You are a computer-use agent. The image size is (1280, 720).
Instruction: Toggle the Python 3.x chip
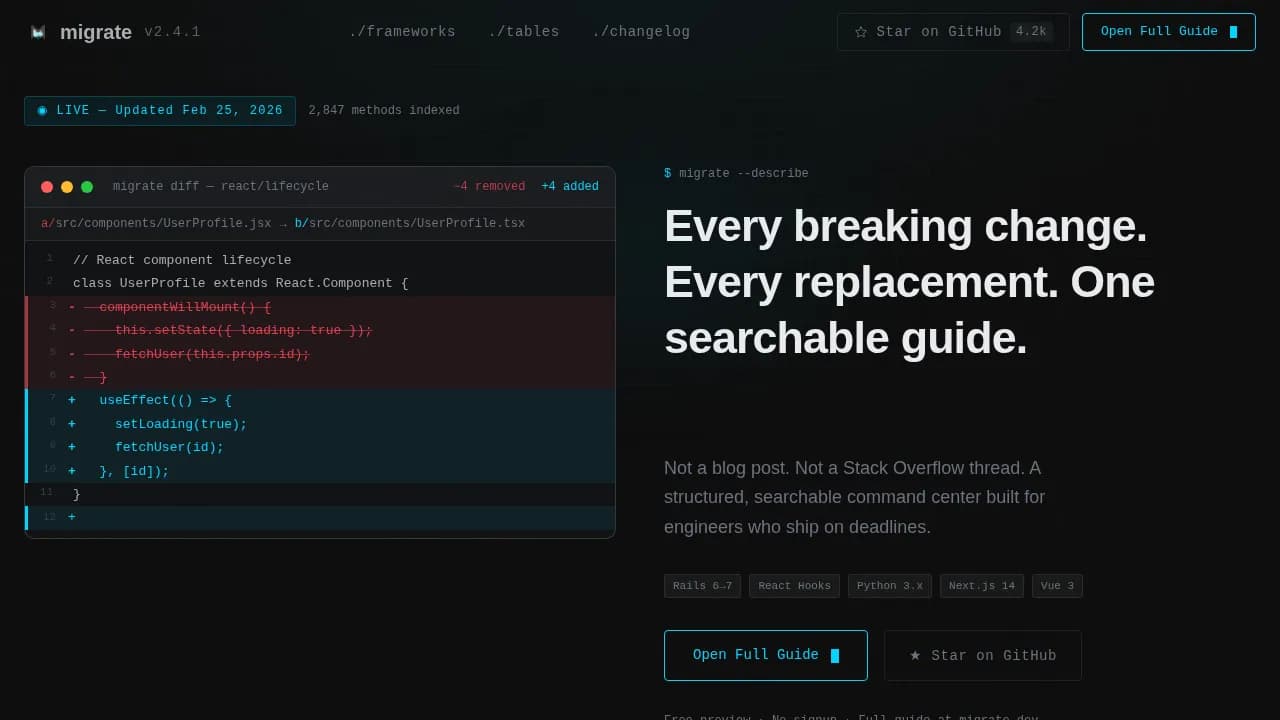pos(889,585)
